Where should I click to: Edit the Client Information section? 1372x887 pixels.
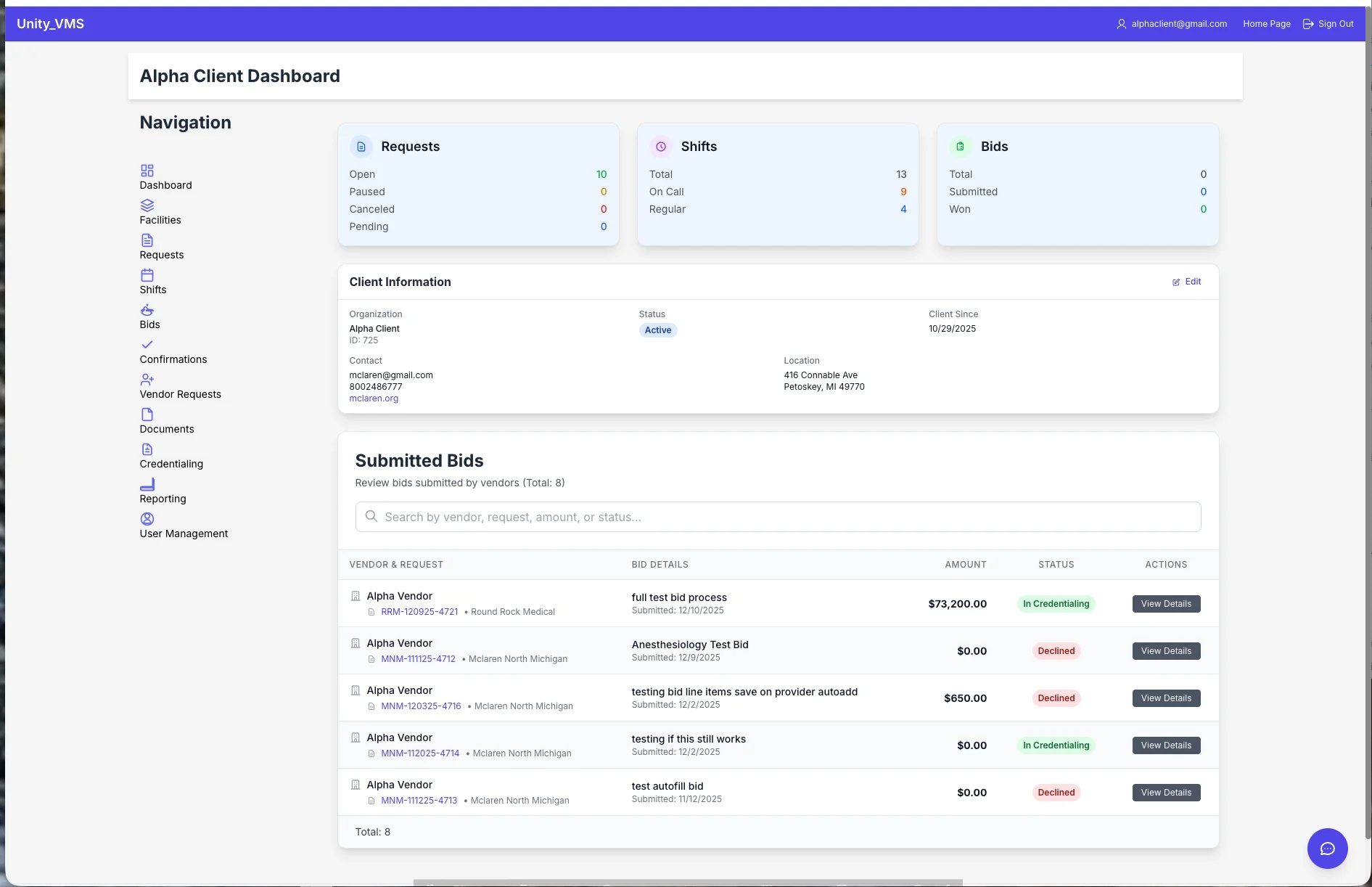[x=1186, y=282]
